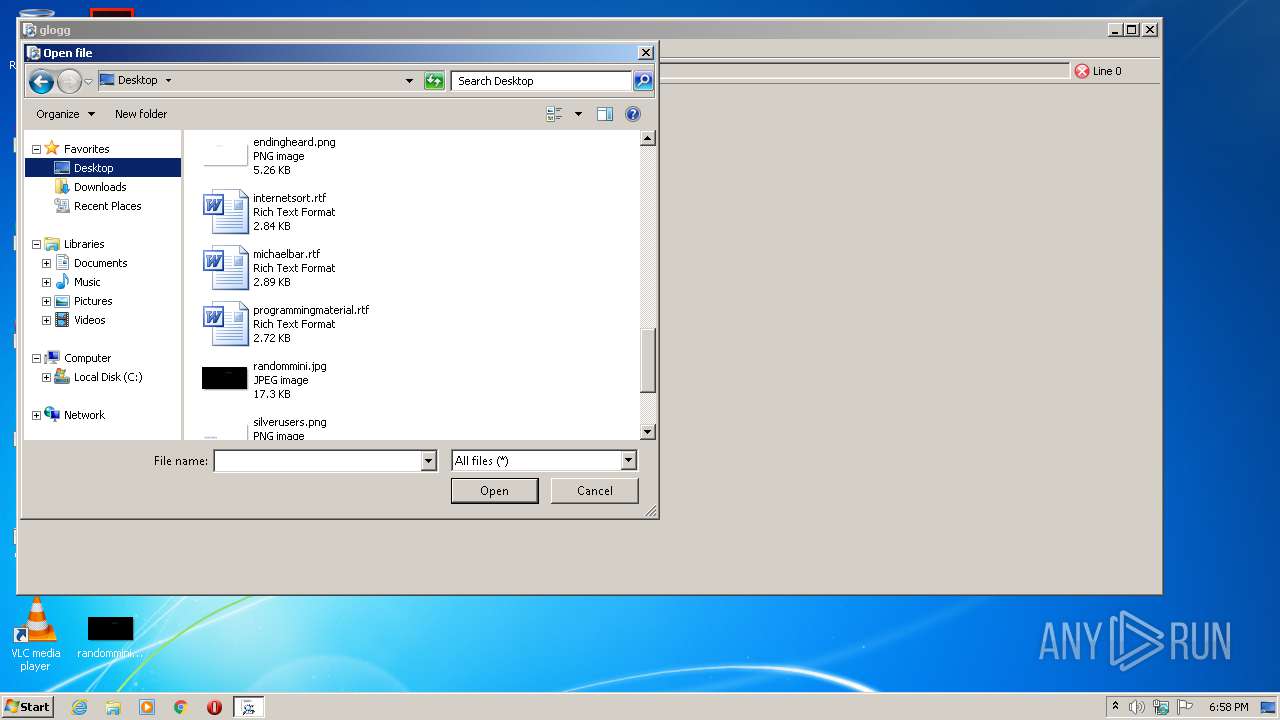The width and height of the screenshot is (1280, 720).
Task: Expand the Network tree node
Action: pos(37,415)
